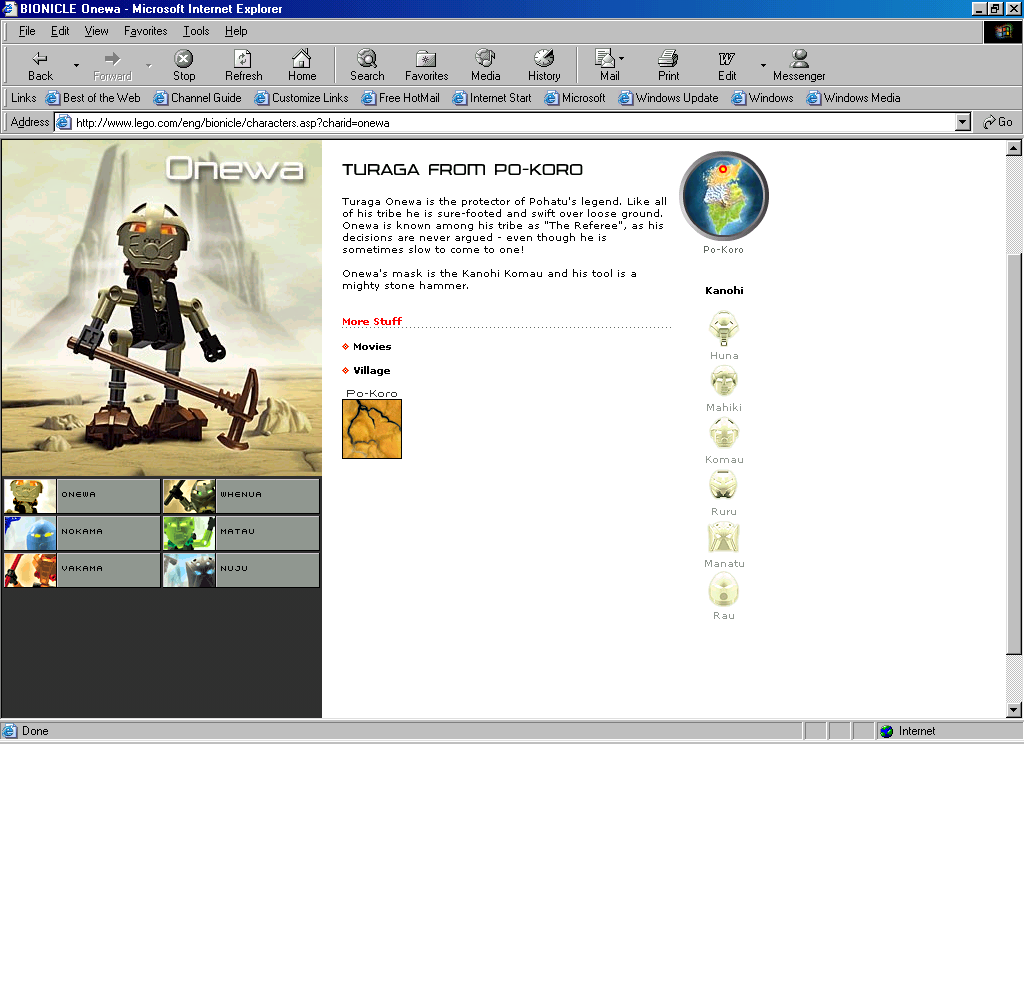Open the Edit button's dropdown arrow

(x=763, y=65)
